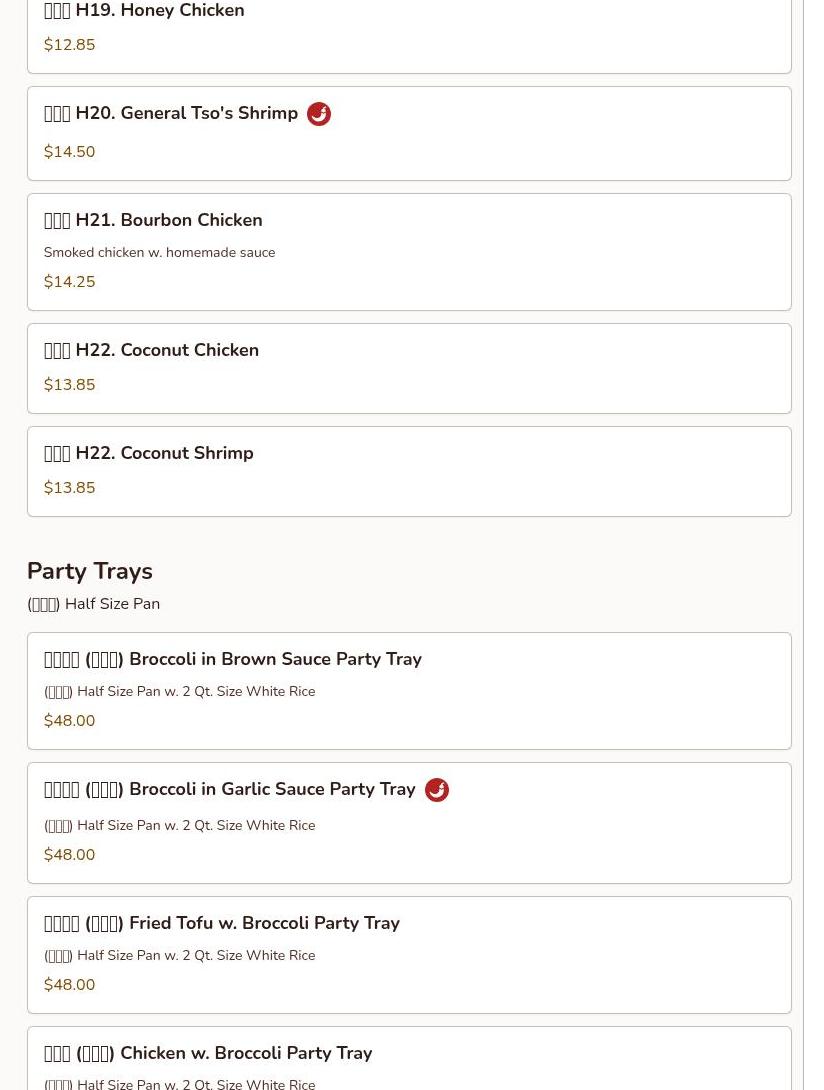Click spicy icon next to General Tso's Shrimp
Screen dimensions: 824x1090
tap(319, 114)
